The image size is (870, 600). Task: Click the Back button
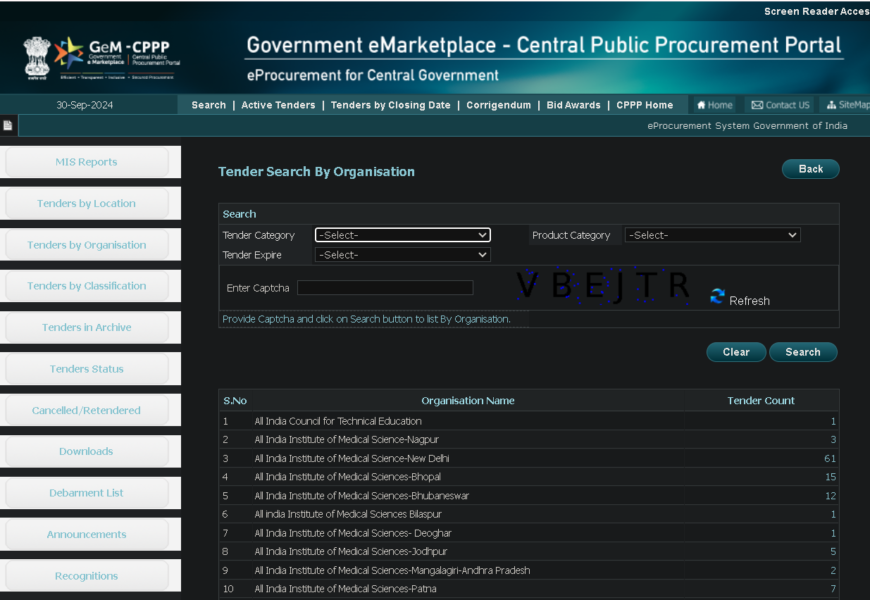810,169
